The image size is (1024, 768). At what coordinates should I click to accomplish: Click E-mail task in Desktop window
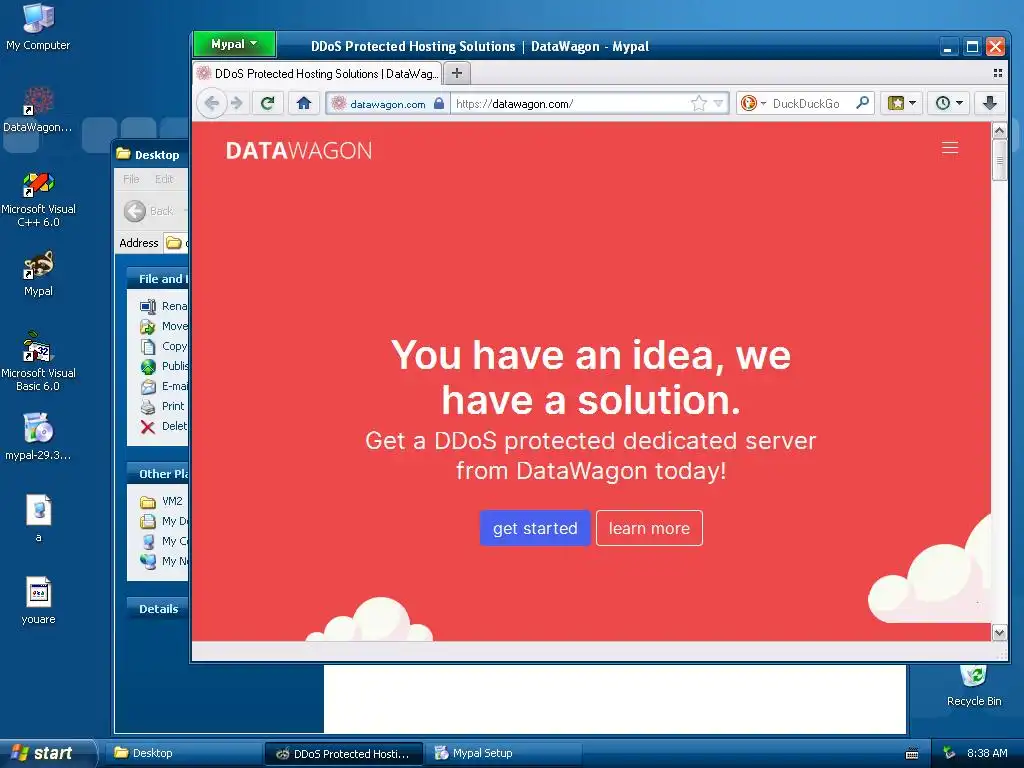(x=164, y=386)
